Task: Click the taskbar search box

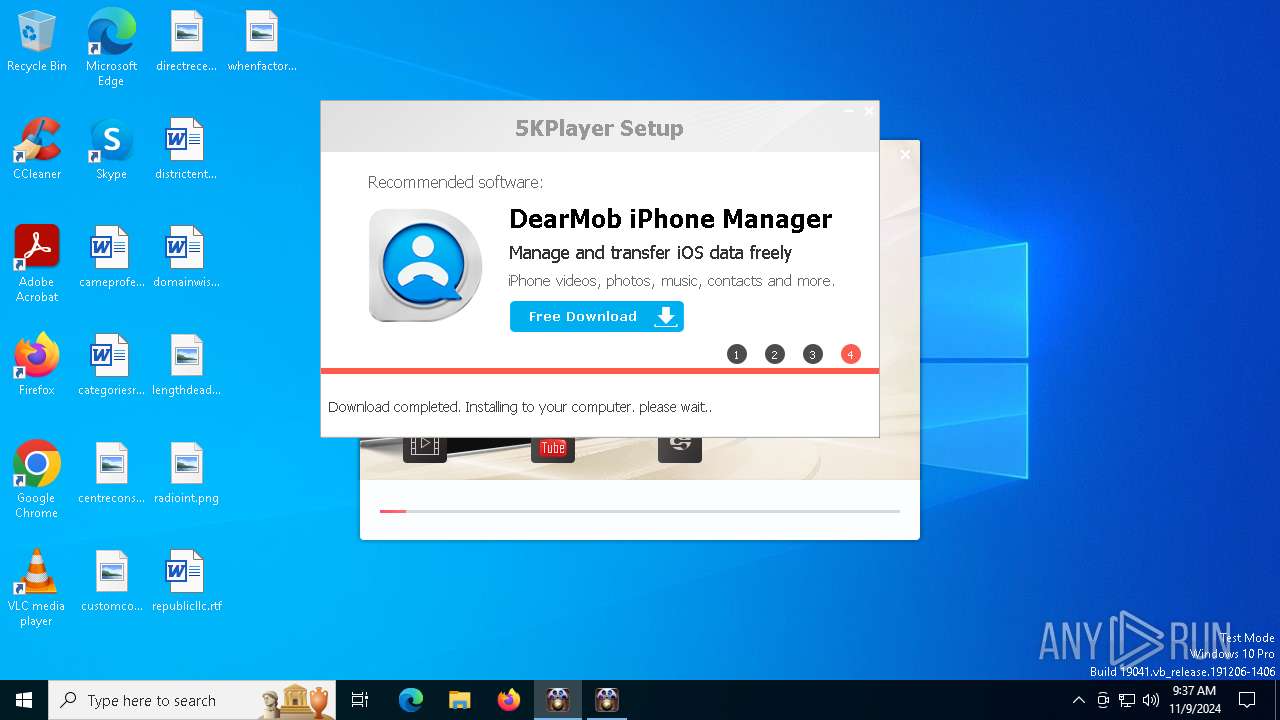Action: point(193,700)
